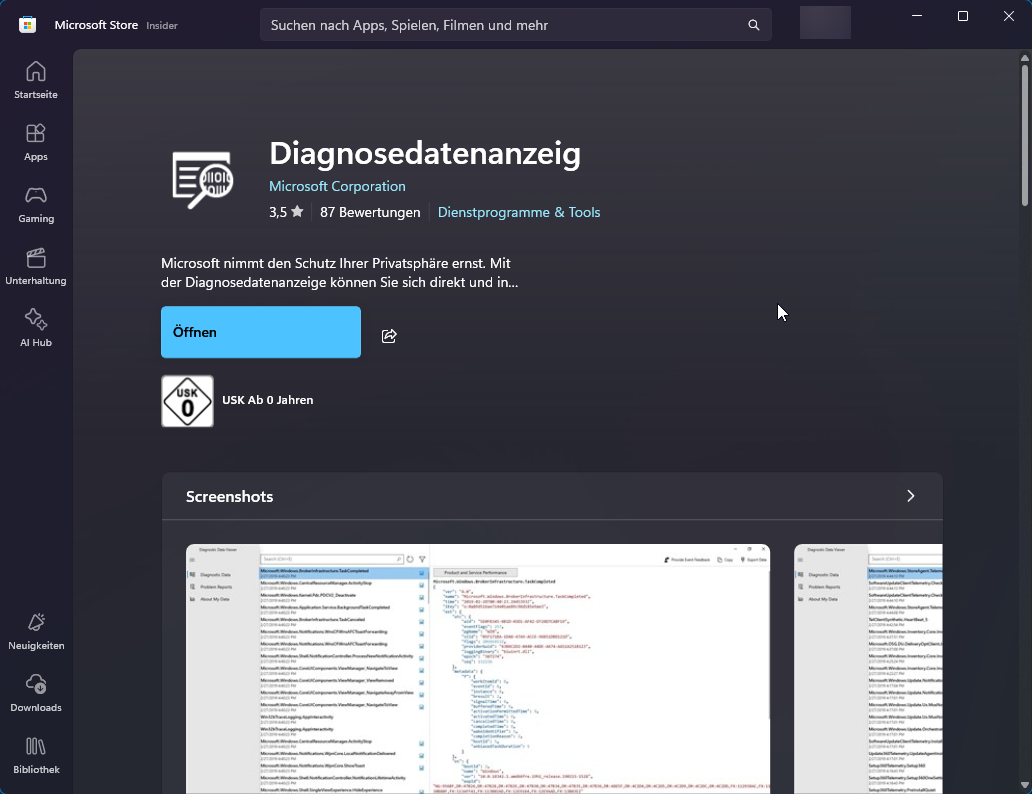Focus the Suchen nach Apps search field
This screenshot has width=1032, height=794.
[515, 25]
